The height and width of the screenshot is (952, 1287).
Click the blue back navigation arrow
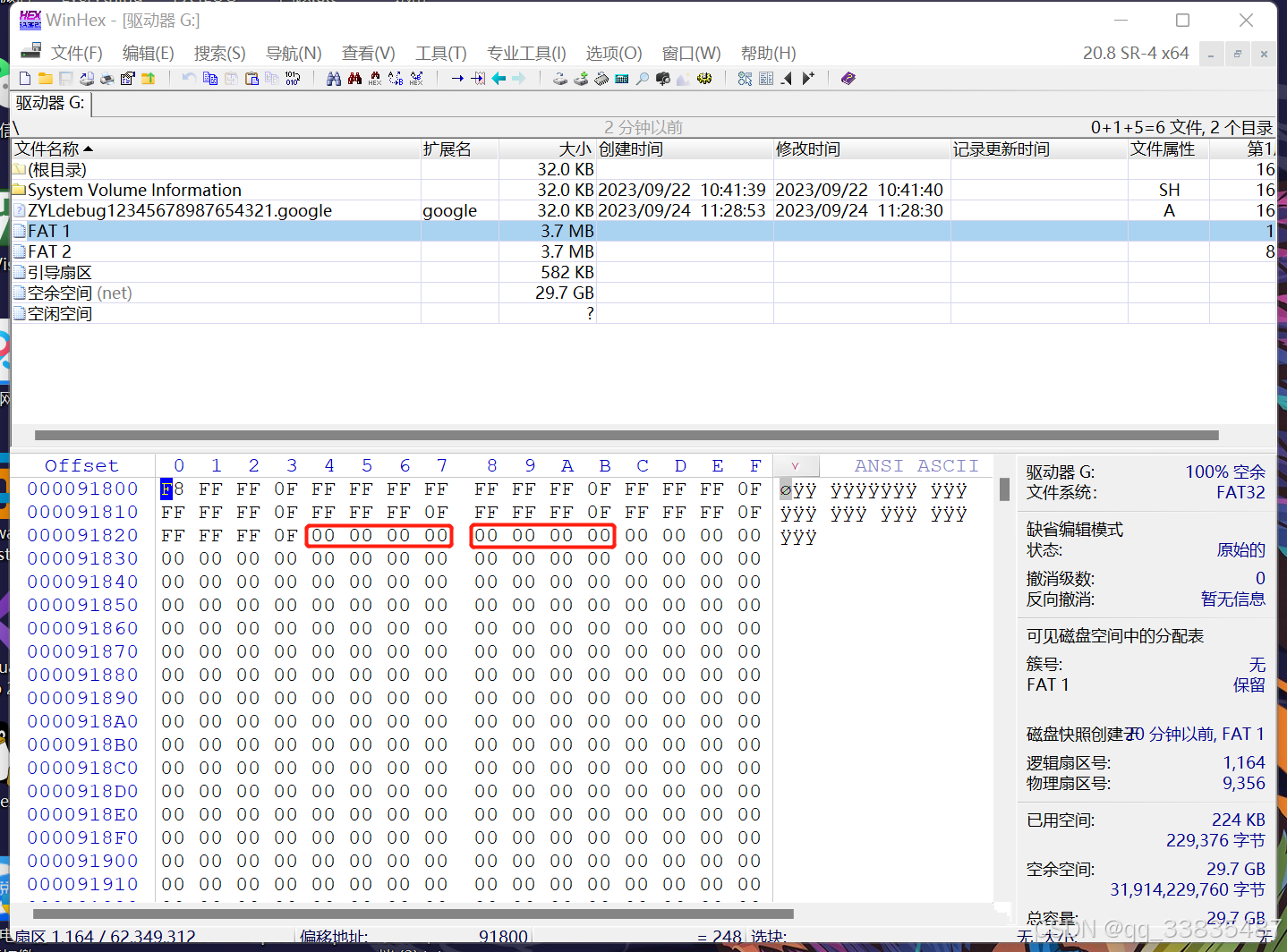click(x=499, y=79)
